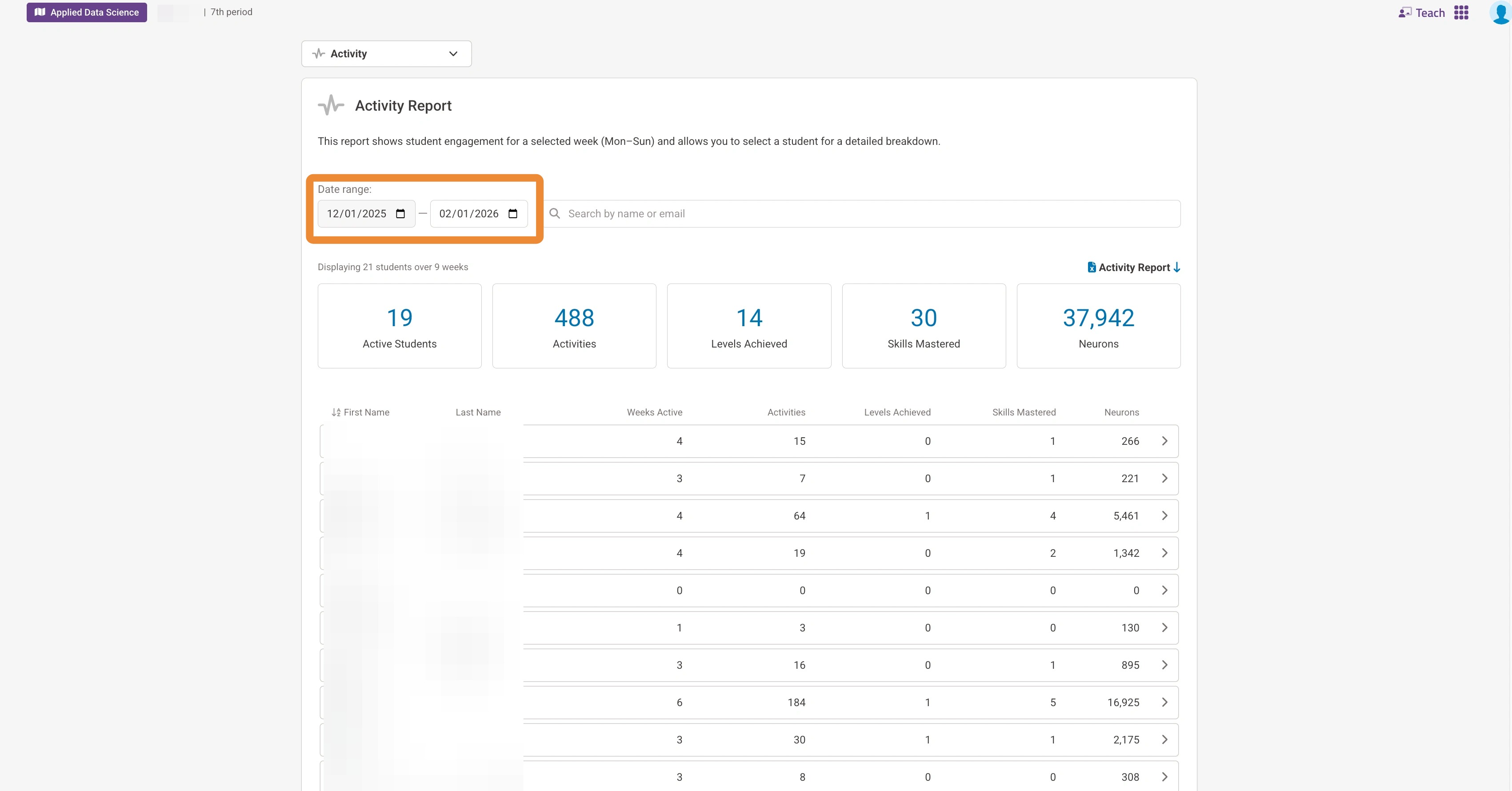Open details chevron for 5,461 neurons row

(x=1164, y=516)
